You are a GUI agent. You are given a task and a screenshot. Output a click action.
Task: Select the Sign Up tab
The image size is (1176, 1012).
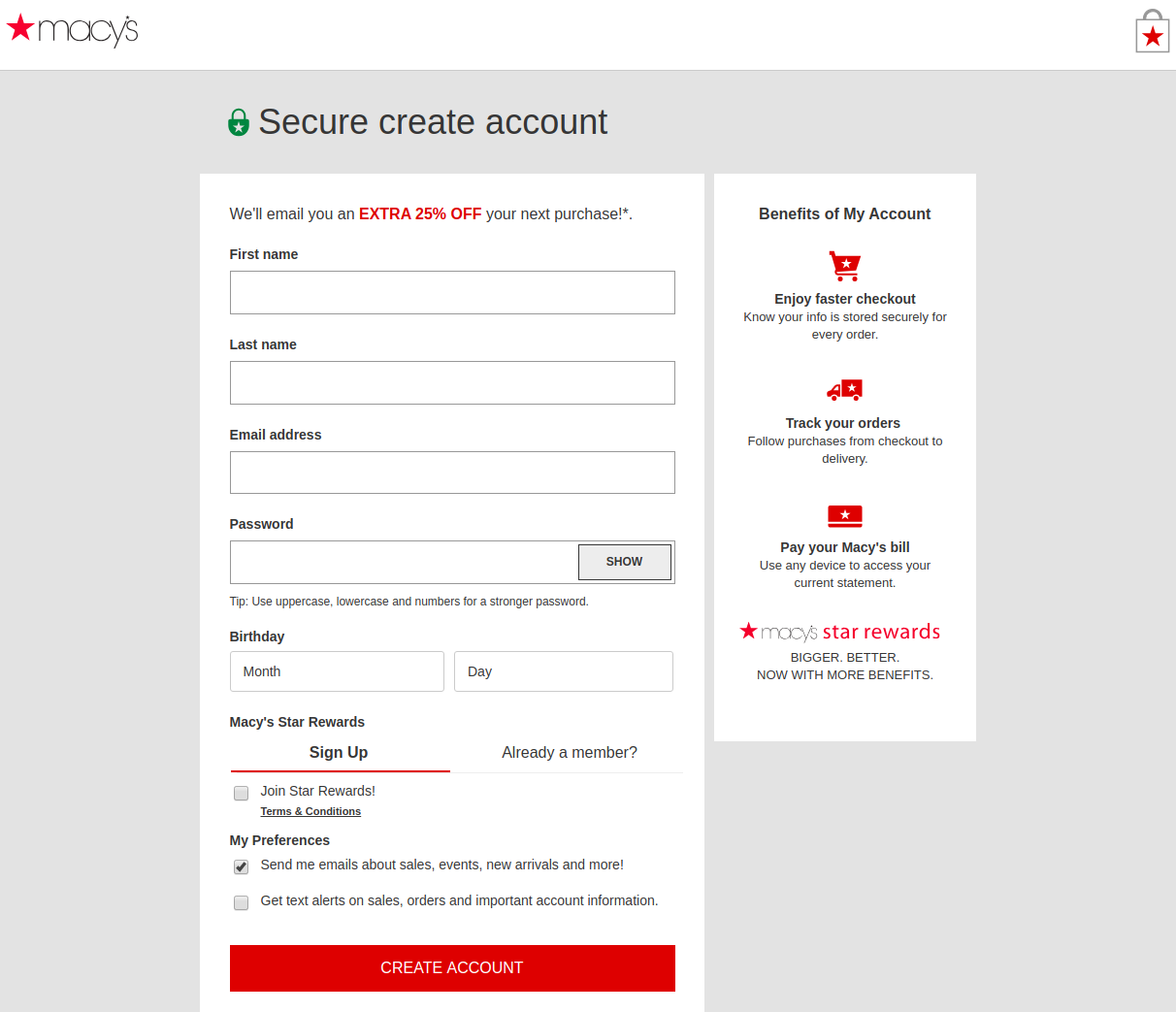tap(339, 753)
